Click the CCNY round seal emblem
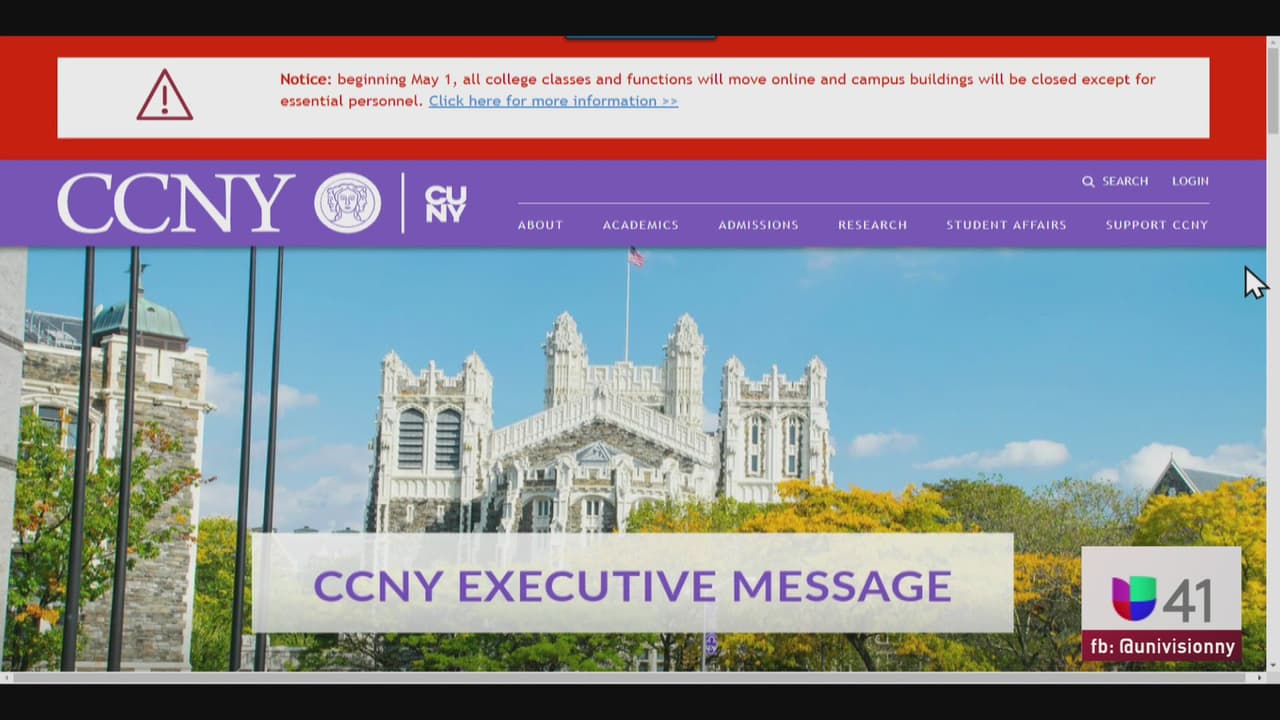 coord(347,203)
